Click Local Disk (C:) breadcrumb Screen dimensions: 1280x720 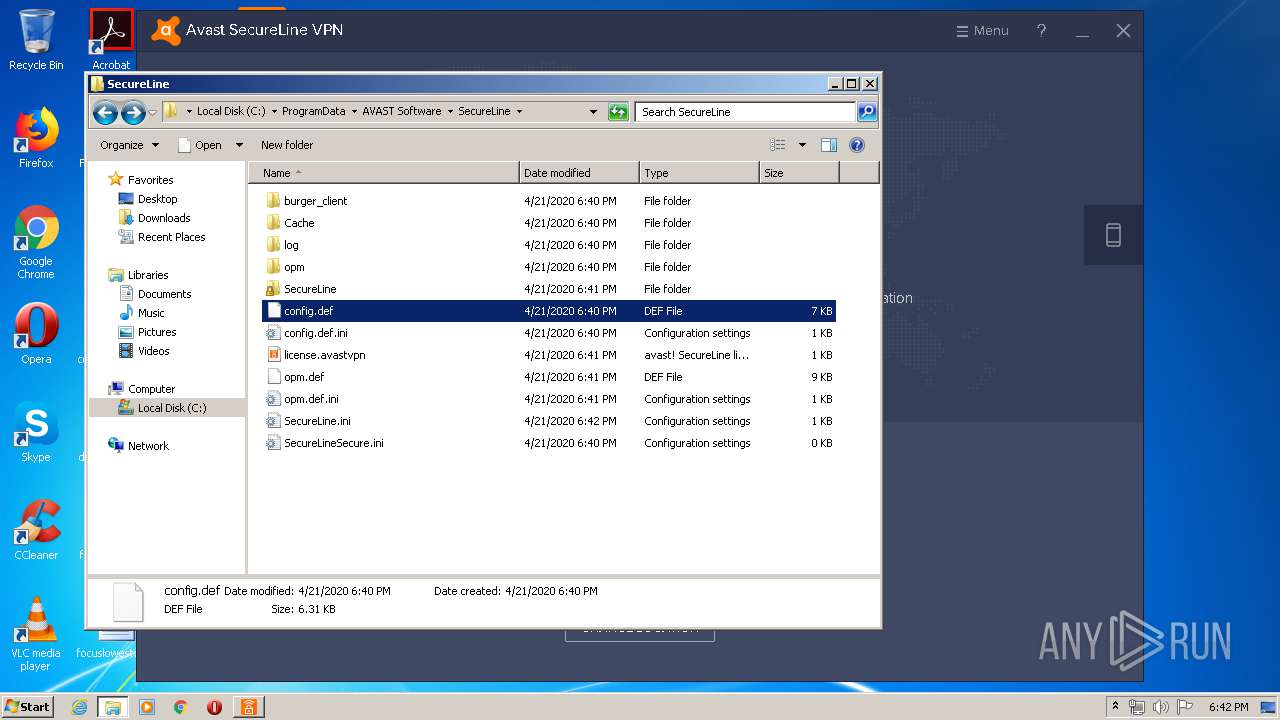(x=231, y=111)
